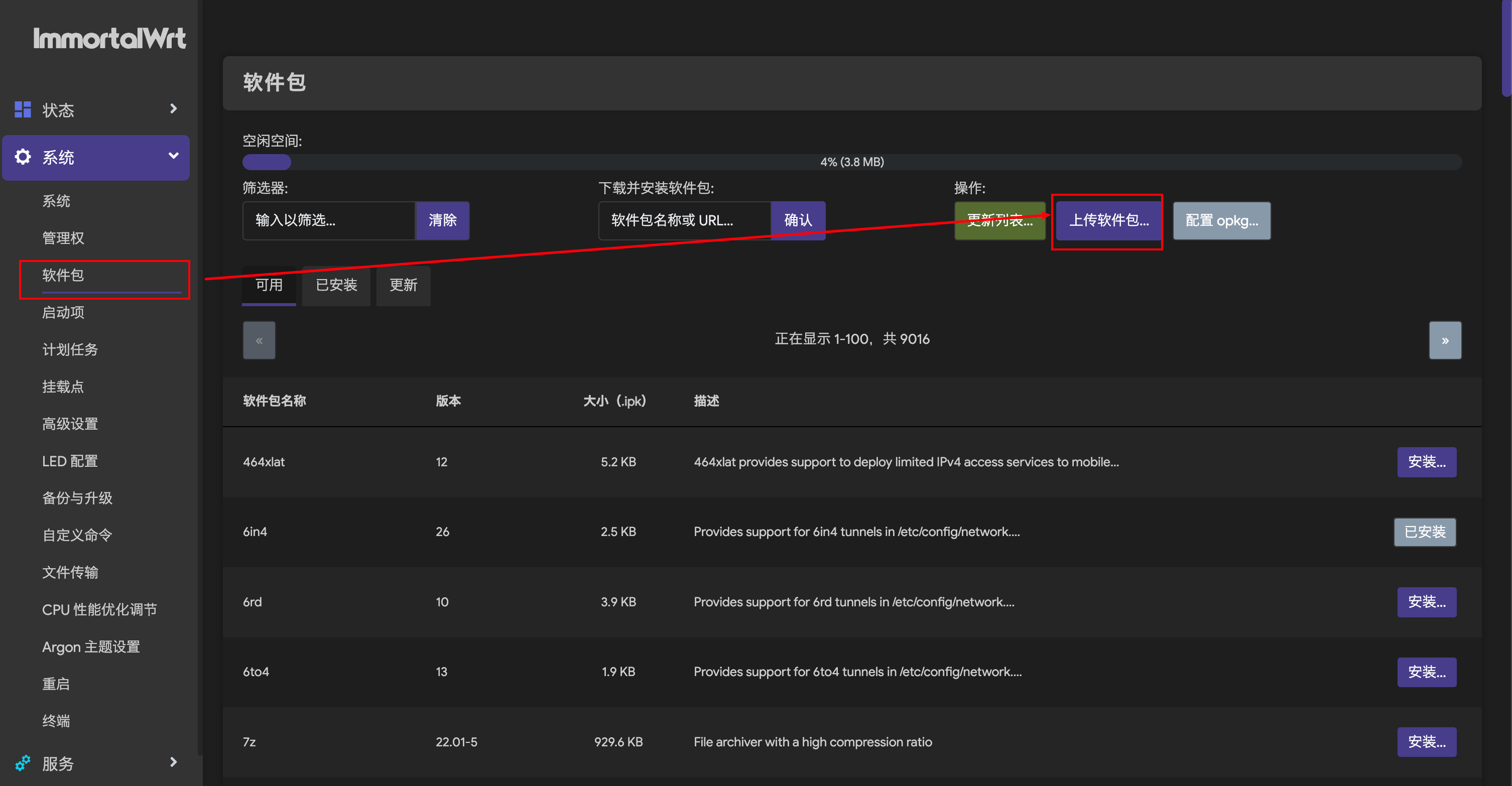Click the 确认 download button
1512x786 pixels.
coord(798,220)
